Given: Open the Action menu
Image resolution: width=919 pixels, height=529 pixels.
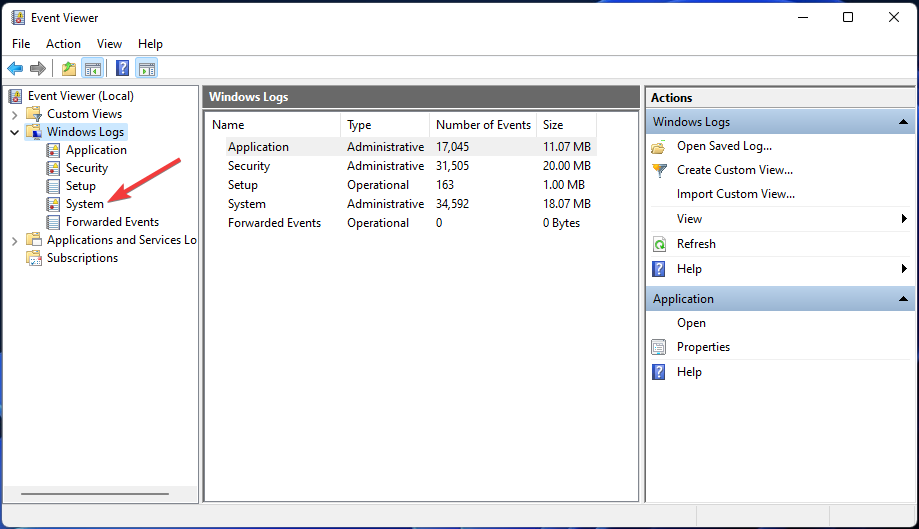Looking at the screenshot, I should click(x=63, y=44).
